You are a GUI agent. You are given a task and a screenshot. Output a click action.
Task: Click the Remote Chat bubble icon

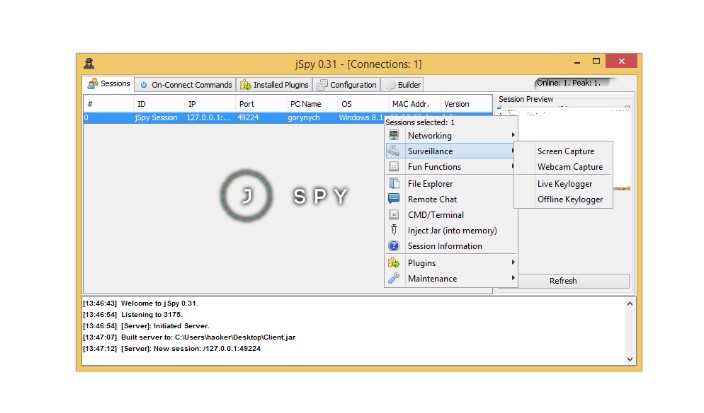(394, 198)
